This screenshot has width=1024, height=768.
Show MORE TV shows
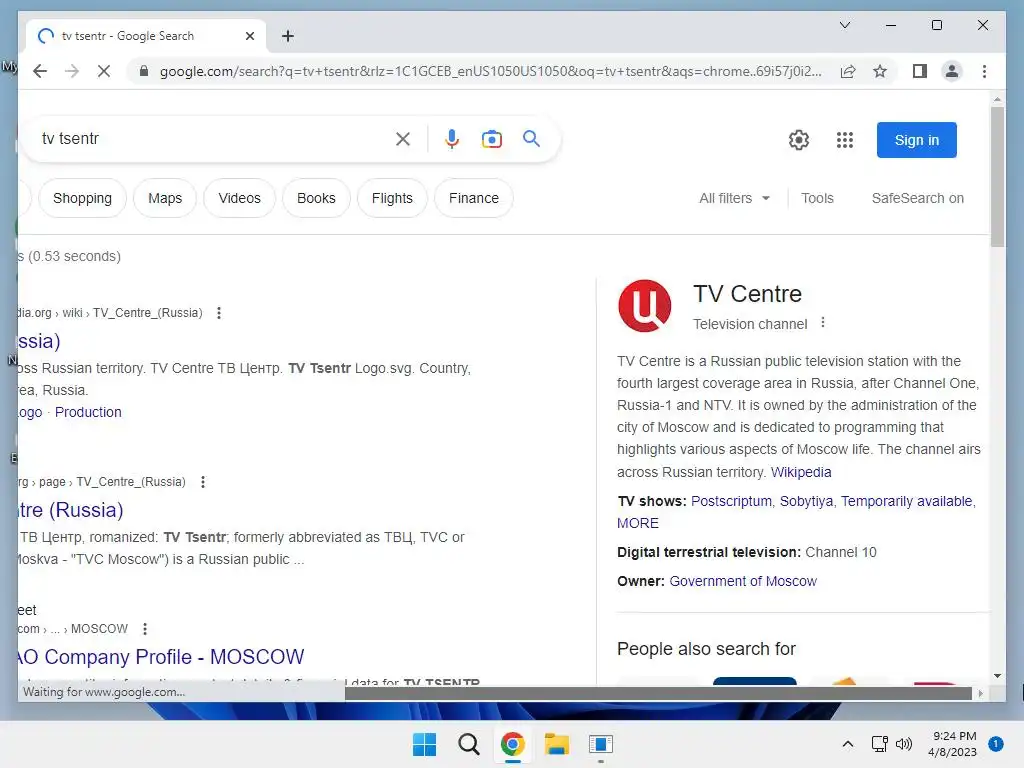coord(638,523)
